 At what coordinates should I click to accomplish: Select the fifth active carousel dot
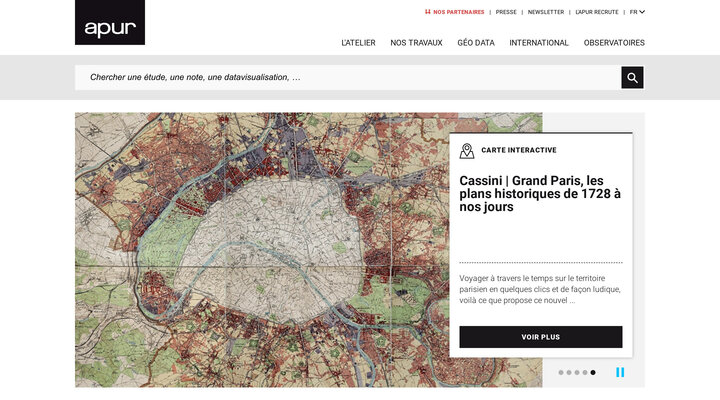coord(593,372)
